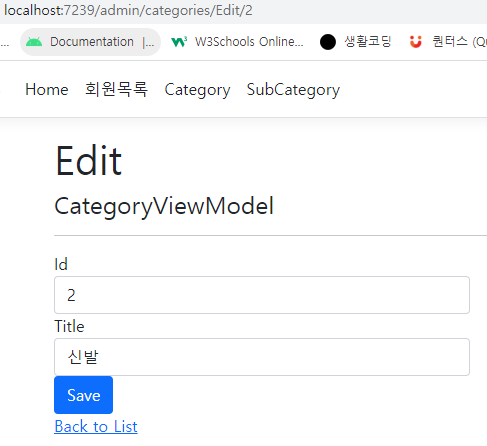Click the blue Save button
The width and height of the screenshot is (487, 446).
coord(83,395)
